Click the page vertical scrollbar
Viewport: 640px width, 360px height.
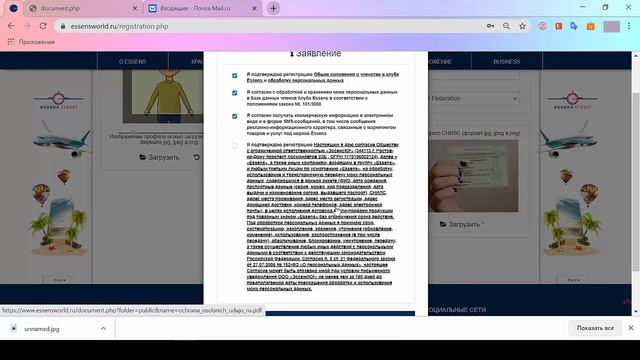click(x=636, y=182)
